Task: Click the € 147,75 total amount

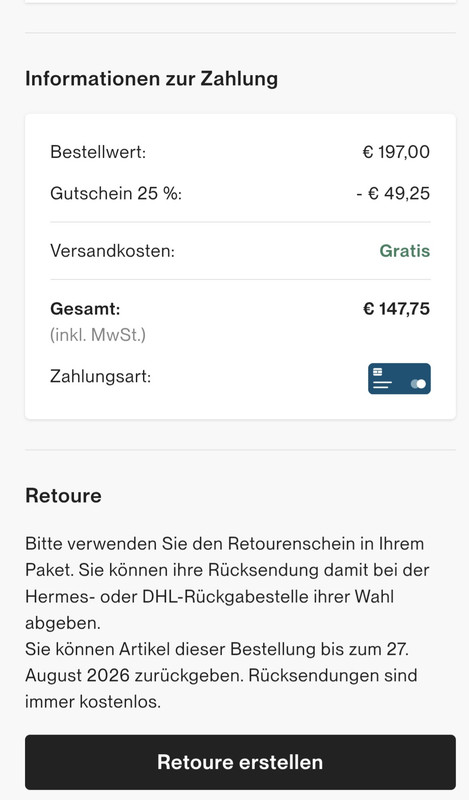Action: pos(397,309)
